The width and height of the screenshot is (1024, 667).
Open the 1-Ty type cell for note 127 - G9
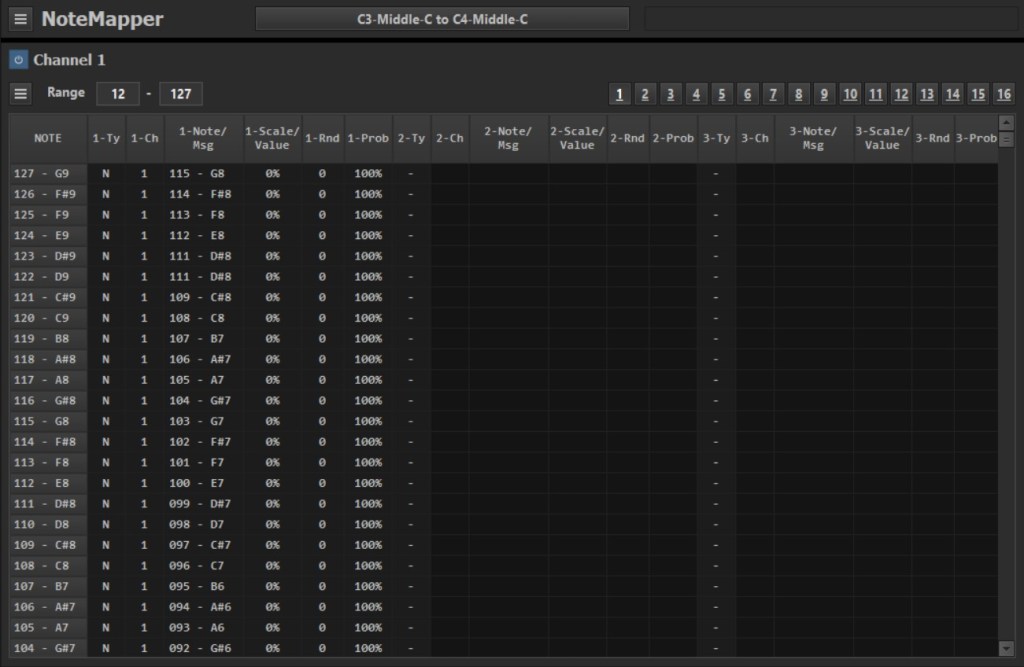[106, 173]
